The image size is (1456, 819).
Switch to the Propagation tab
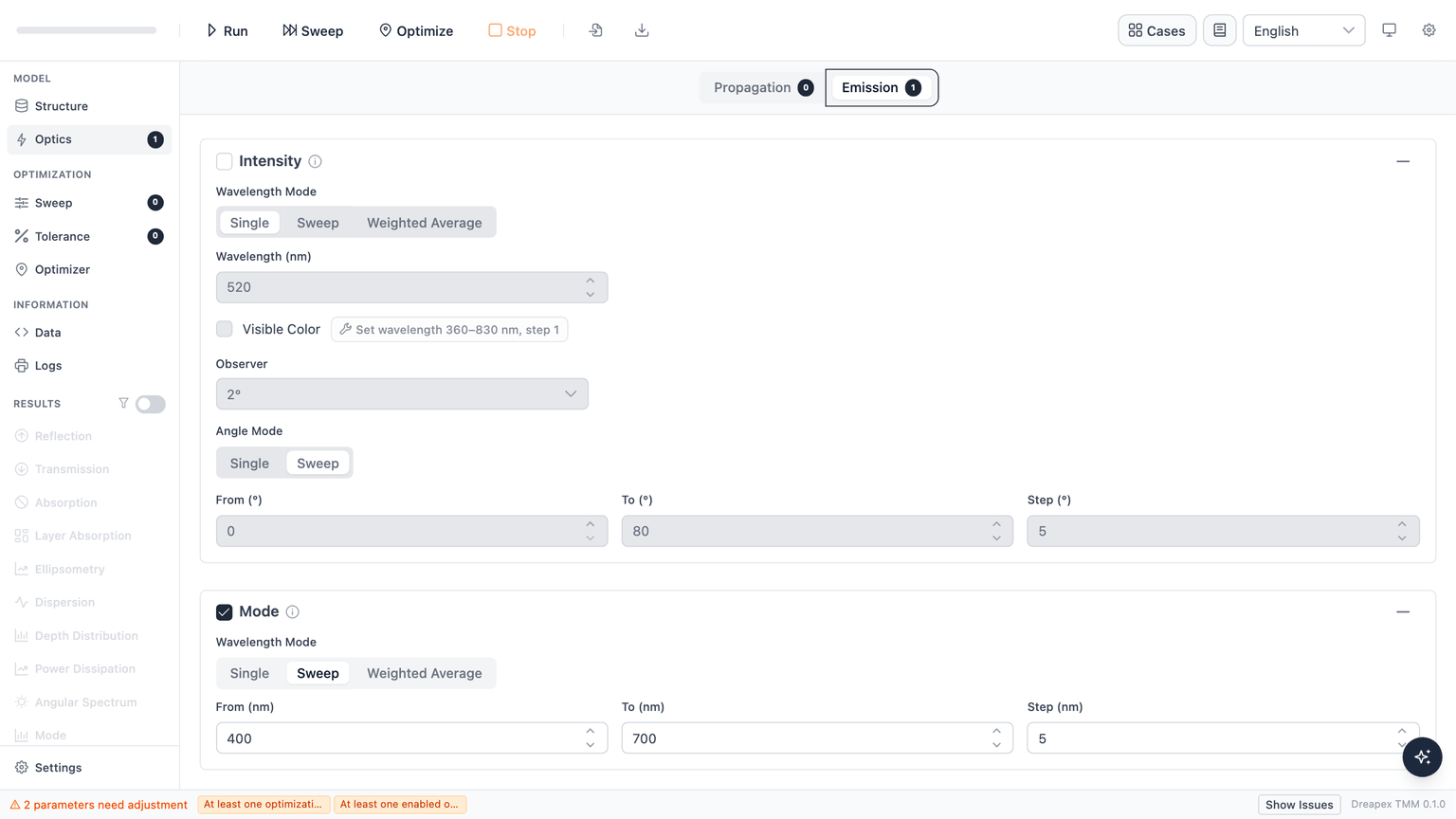(763, 88)
